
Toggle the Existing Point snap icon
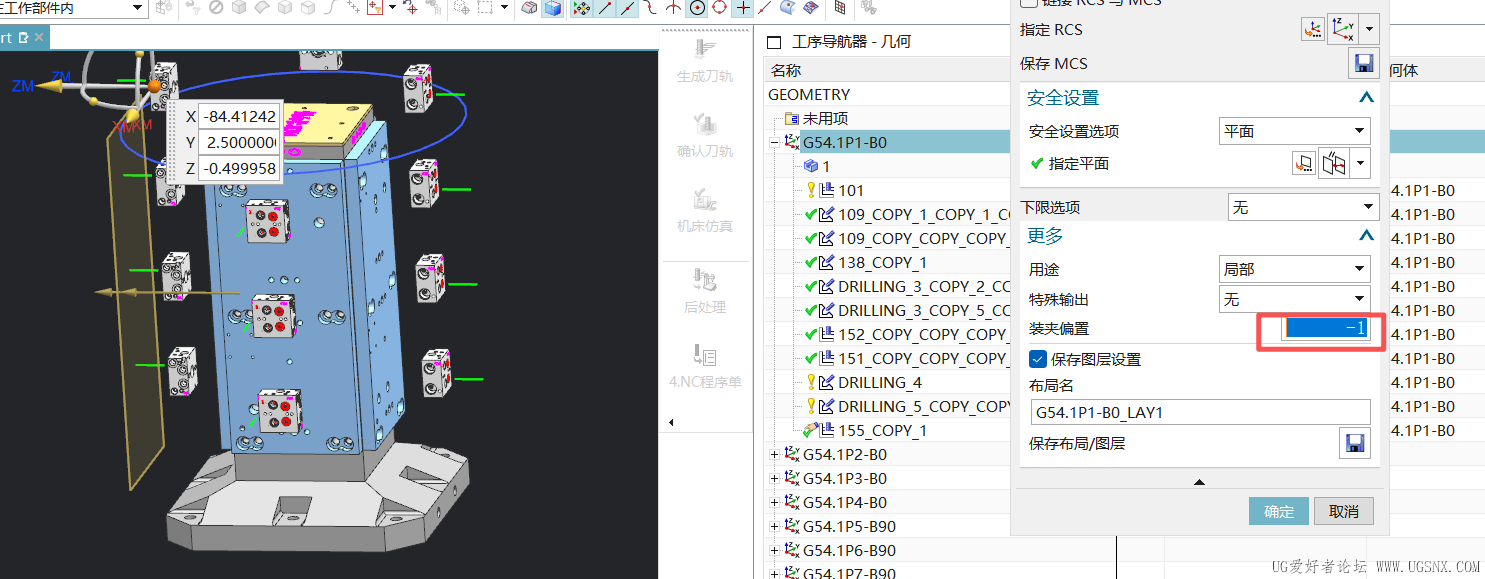click(743, 9)
